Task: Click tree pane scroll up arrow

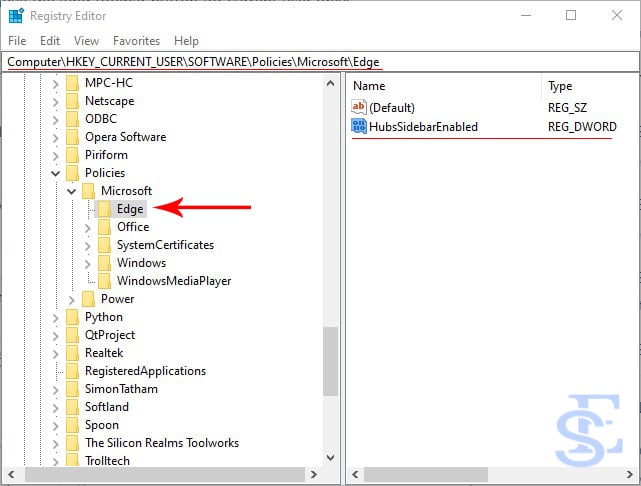Action: click(x=330, y=83)
